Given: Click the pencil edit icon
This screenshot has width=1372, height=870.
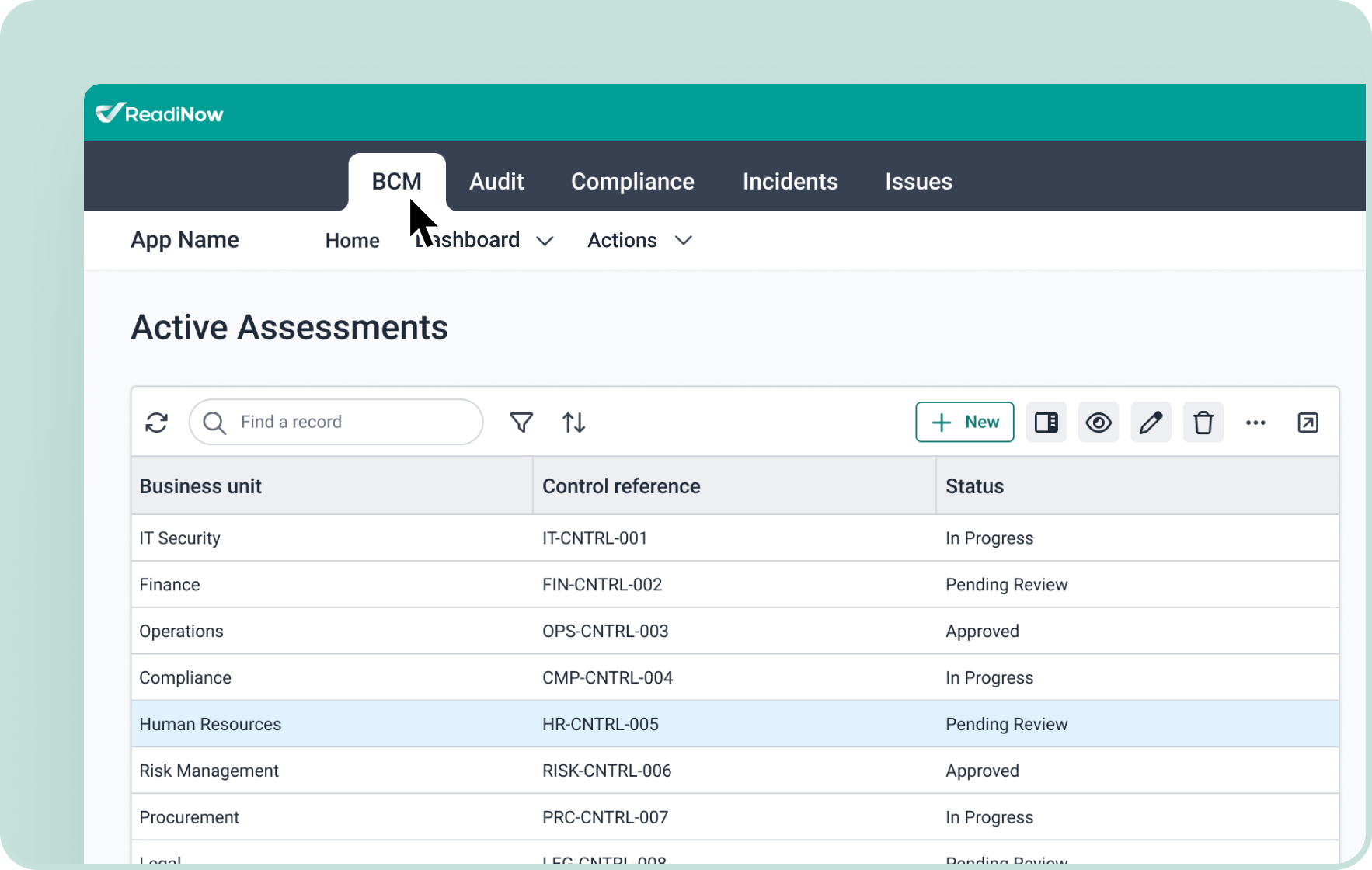Looking at the screenshot, I should (1151, 423).
